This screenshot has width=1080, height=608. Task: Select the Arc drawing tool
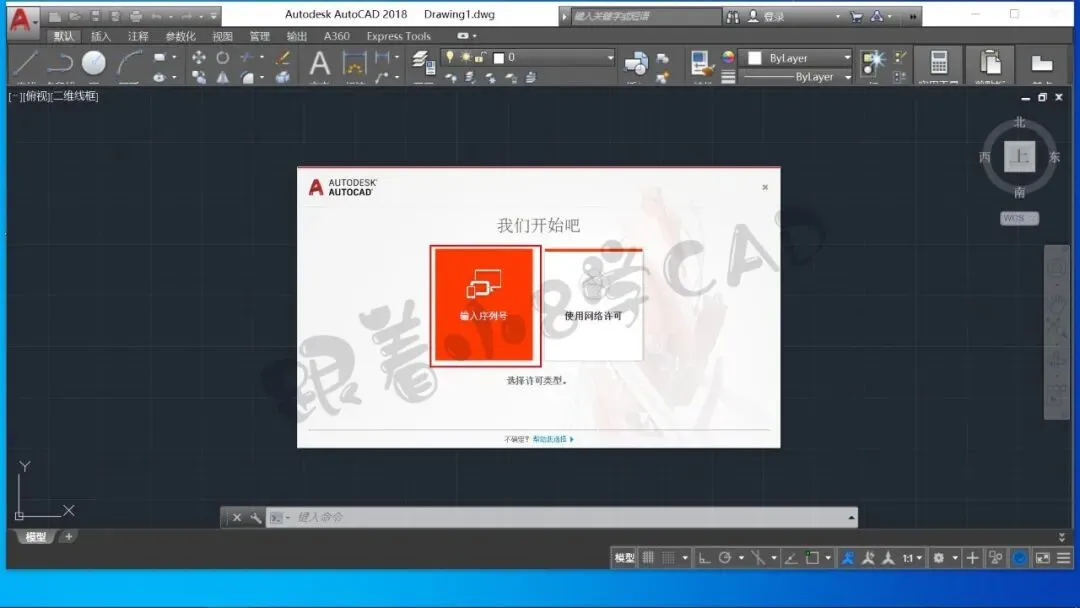click(129, 63)
